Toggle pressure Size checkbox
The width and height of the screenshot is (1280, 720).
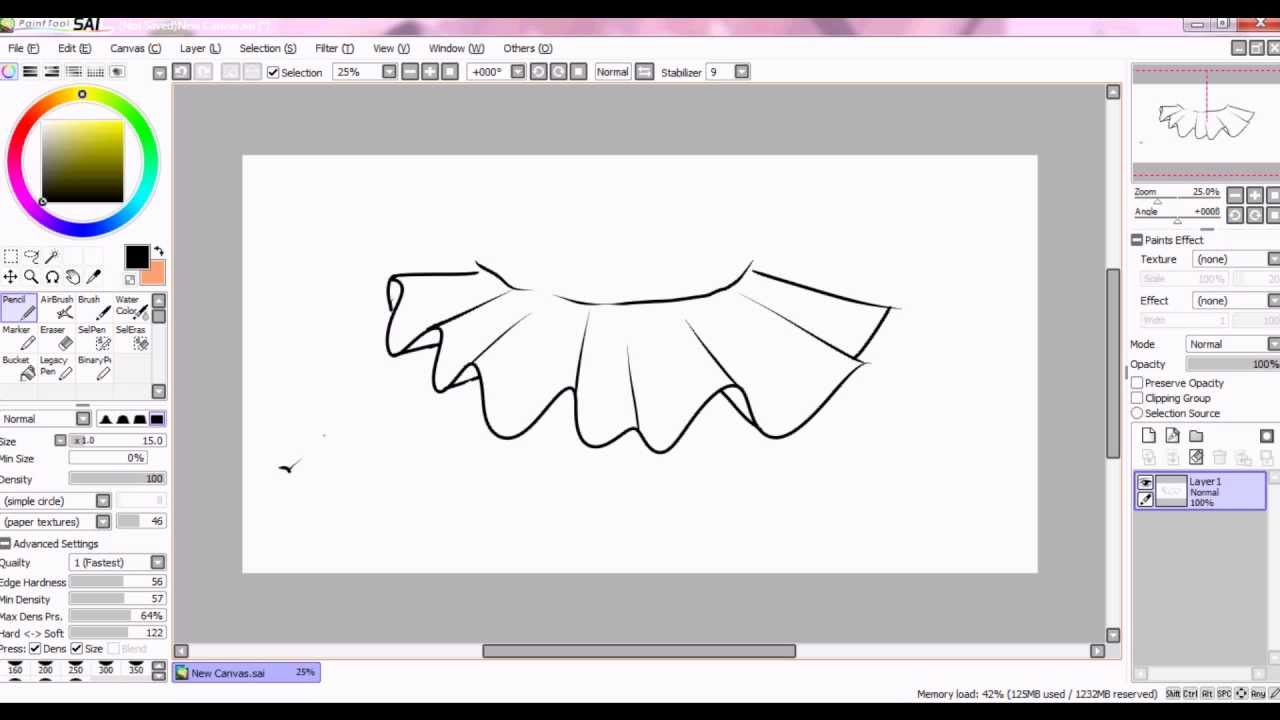click(x=76, y=649)
